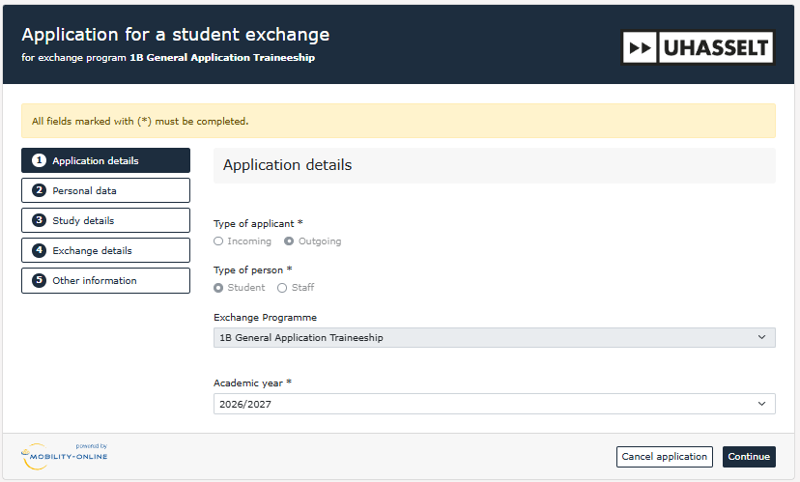Click step 1 number icon
800x482 pixels.
tap(39, 161)
